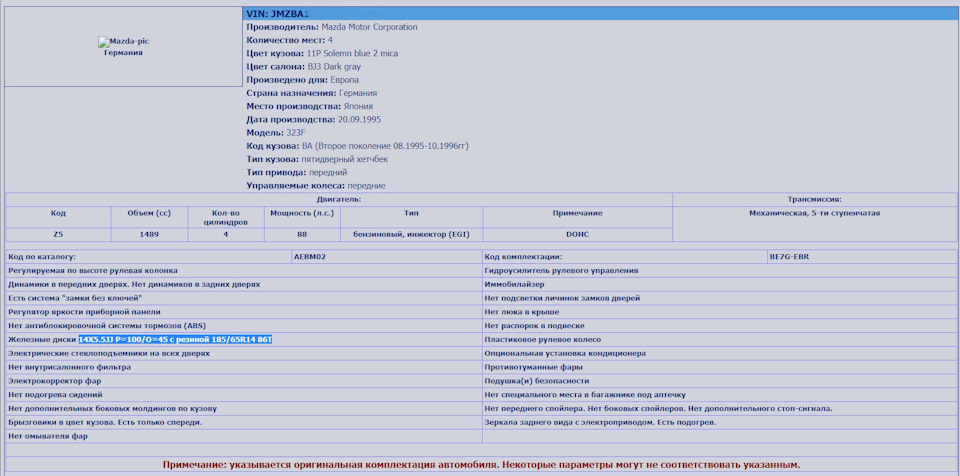This screenshot has height=476, width=960.
Task: Click drive type line "Тип привода: передний"
Action: coord(297,173)
